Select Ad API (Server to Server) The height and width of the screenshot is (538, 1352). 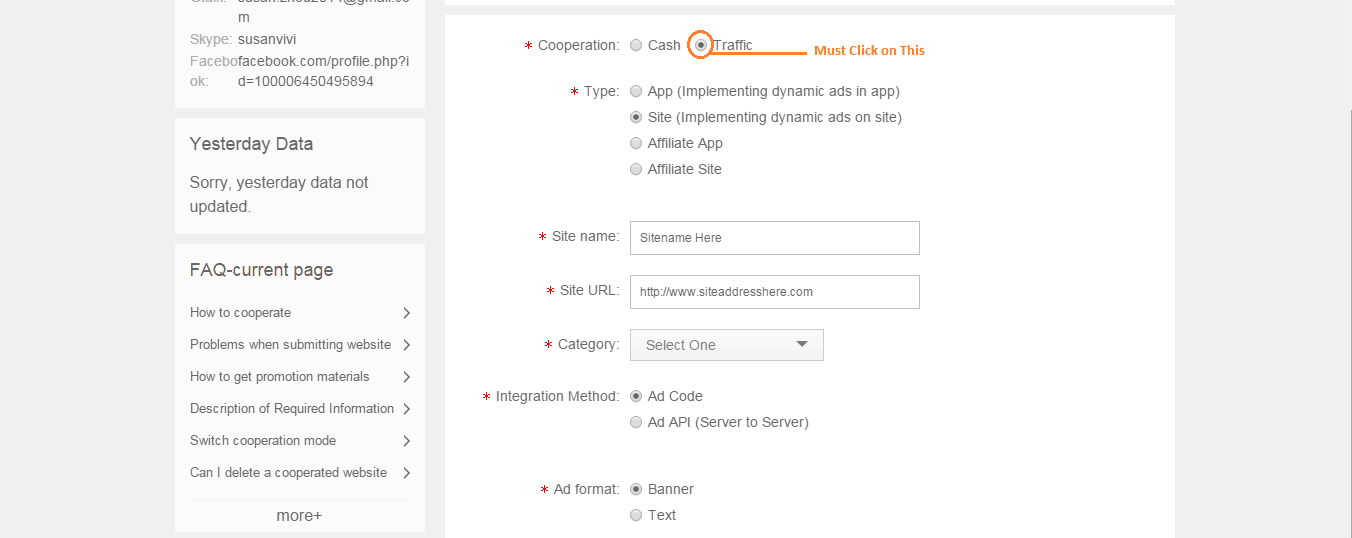coord(636,422)
